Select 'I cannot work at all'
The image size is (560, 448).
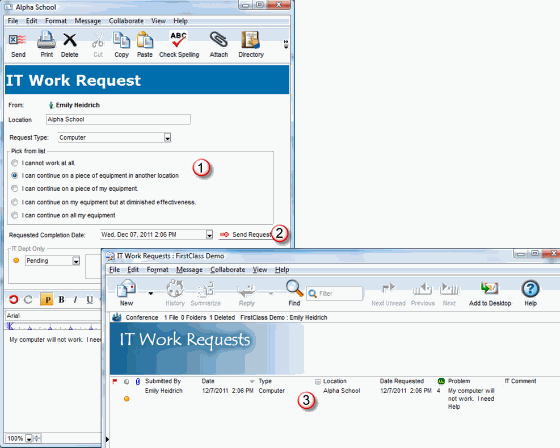tap(15, 163)
